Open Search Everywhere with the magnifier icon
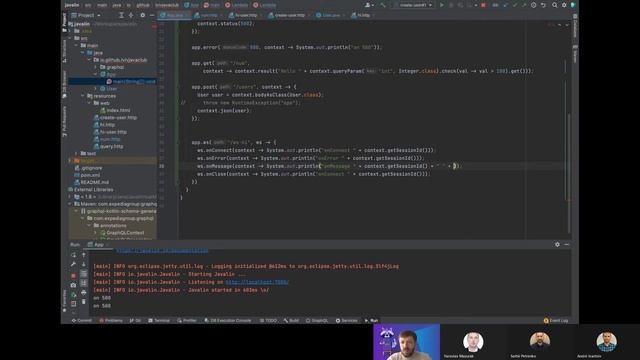640x360 pixels. (x=554, y=5)
